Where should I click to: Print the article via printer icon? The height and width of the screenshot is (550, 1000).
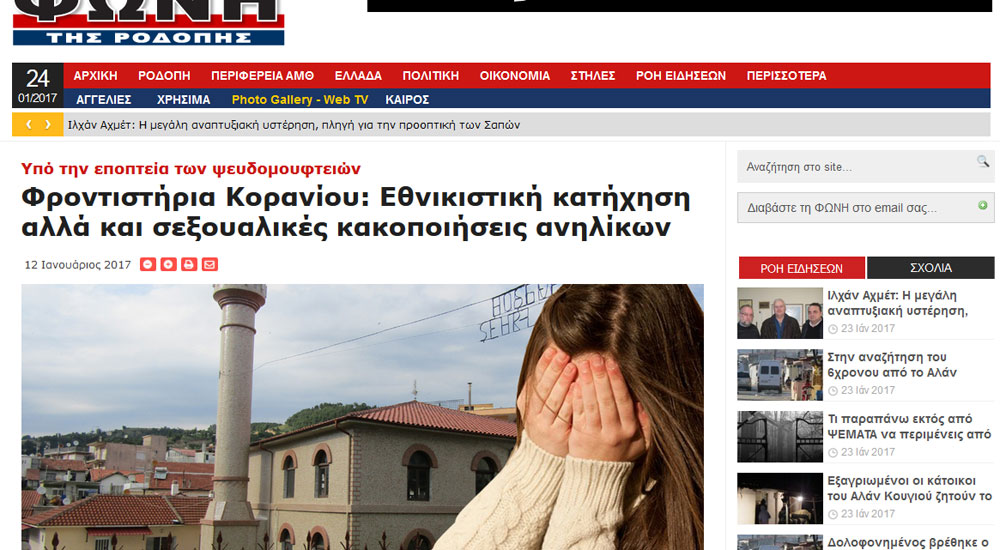[189, 264]
